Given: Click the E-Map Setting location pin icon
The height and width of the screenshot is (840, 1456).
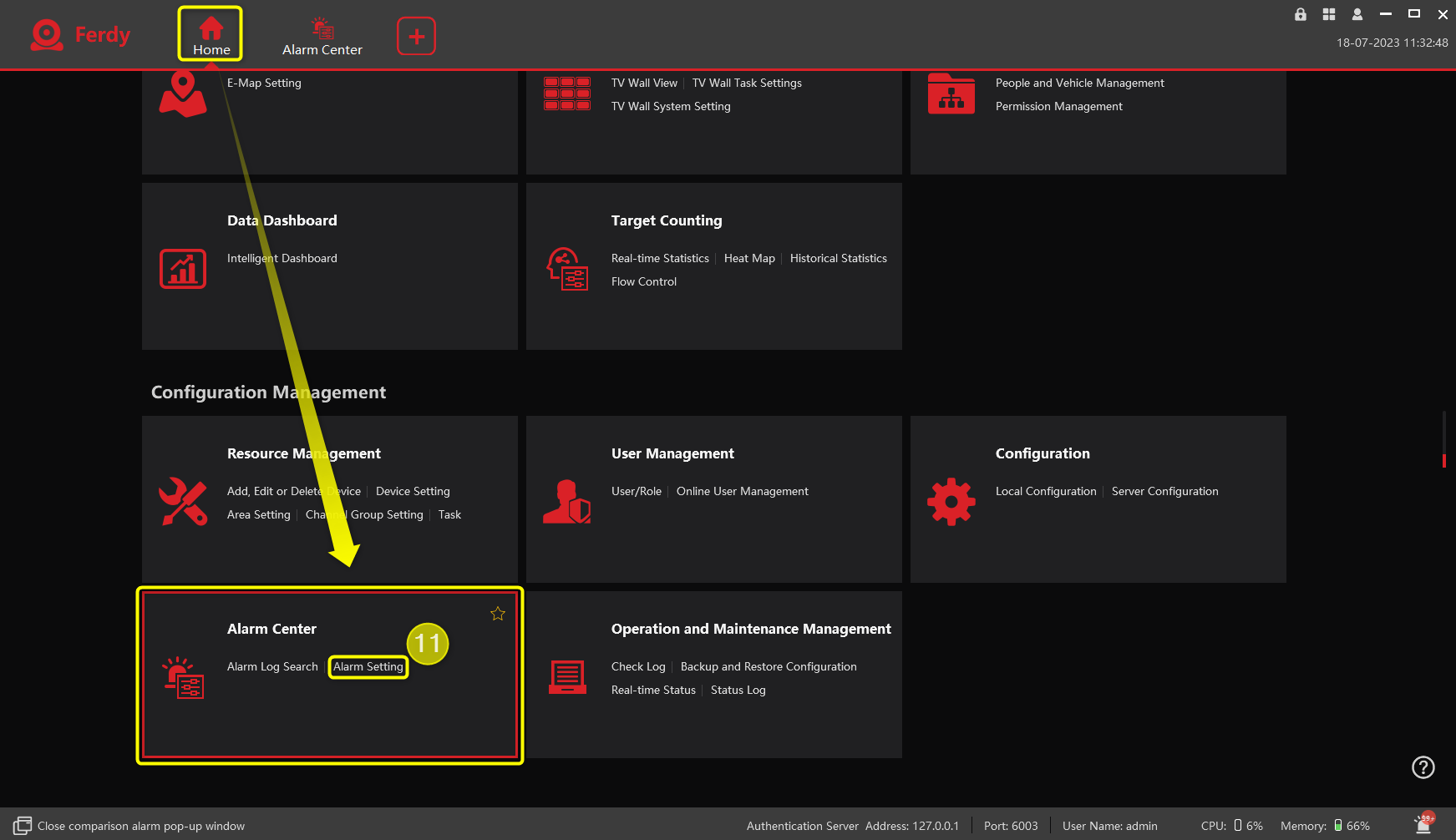Looking at the screenshot, I should pos(183,93).
